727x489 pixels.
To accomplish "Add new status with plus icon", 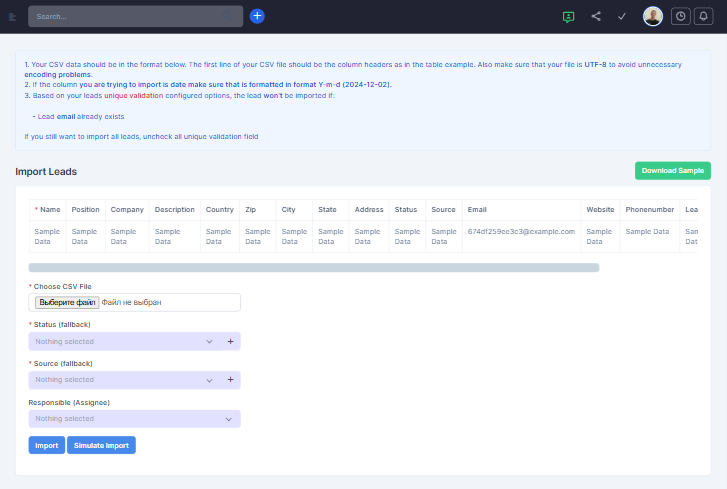I will coord(230,341).
